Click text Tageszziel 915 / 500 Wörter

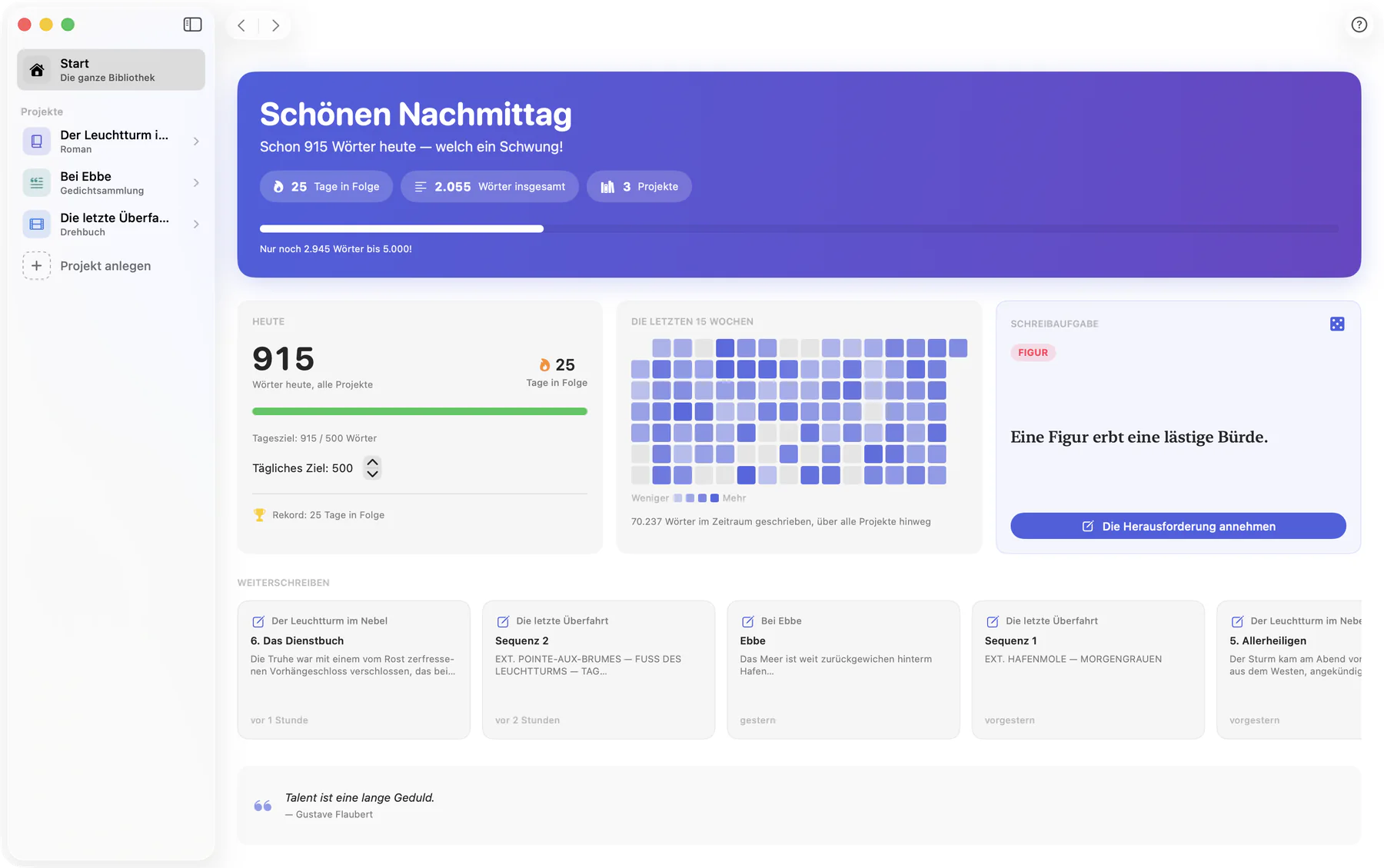314,438
